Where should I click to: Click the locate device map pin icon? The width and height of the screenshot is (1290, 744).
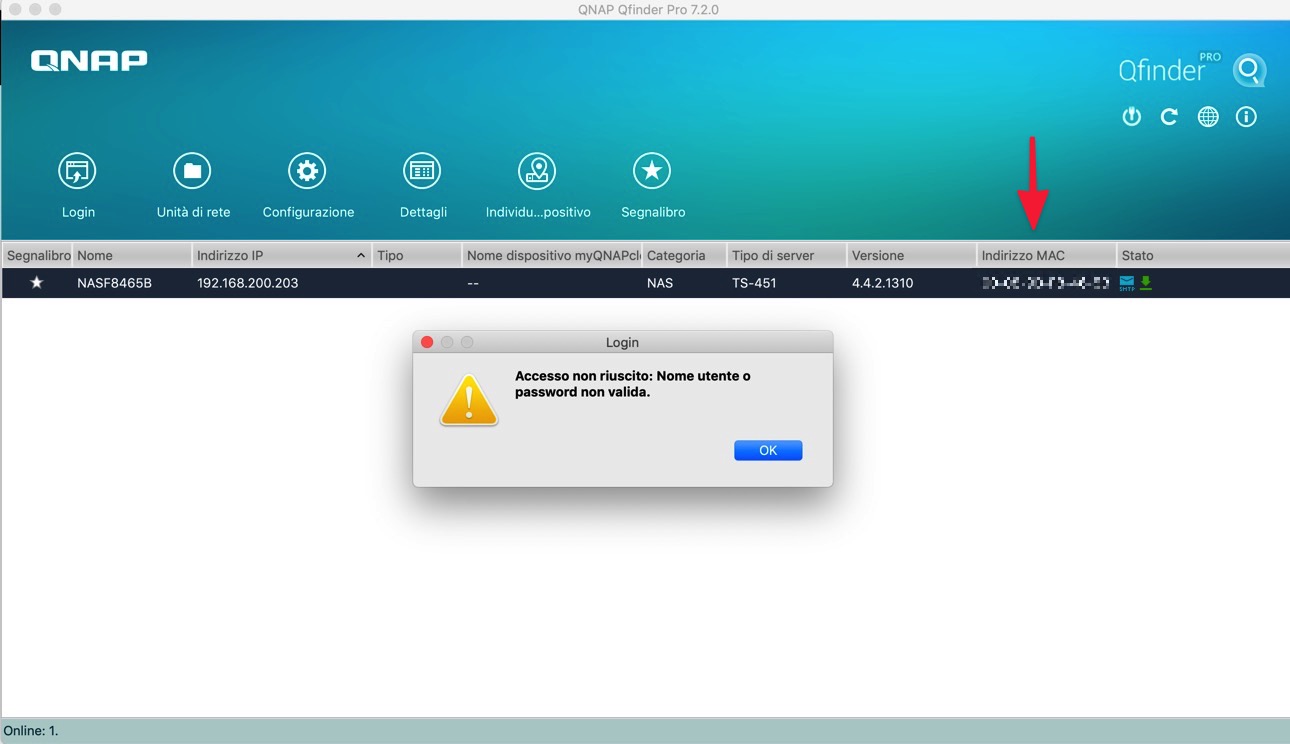tap(537, 172)
